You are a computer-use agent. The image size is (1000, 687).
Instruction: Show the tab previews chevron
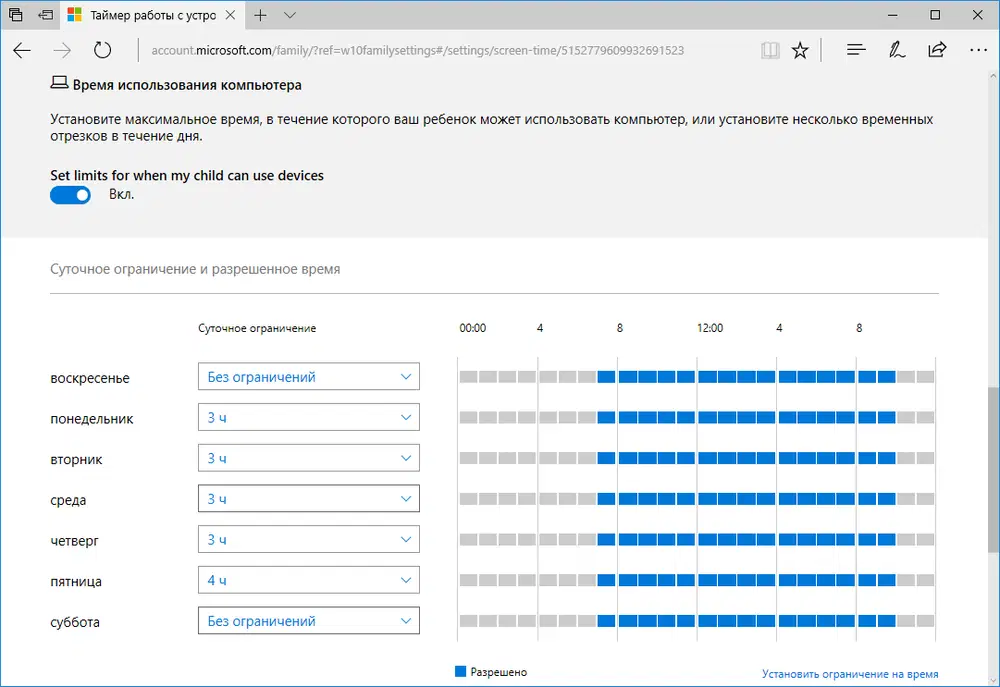[x=290, y=15]
